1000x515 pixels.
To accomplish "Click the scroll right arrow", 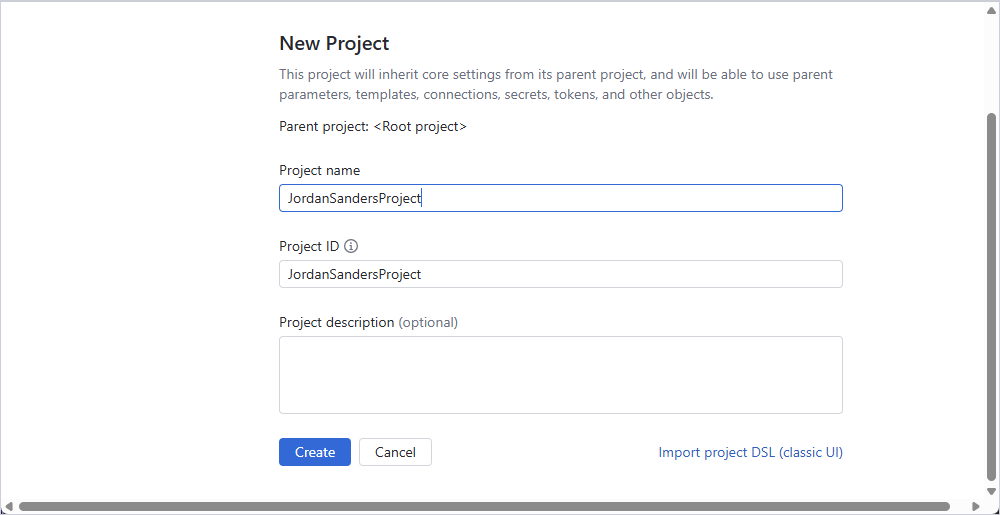I will click(976, 506).
